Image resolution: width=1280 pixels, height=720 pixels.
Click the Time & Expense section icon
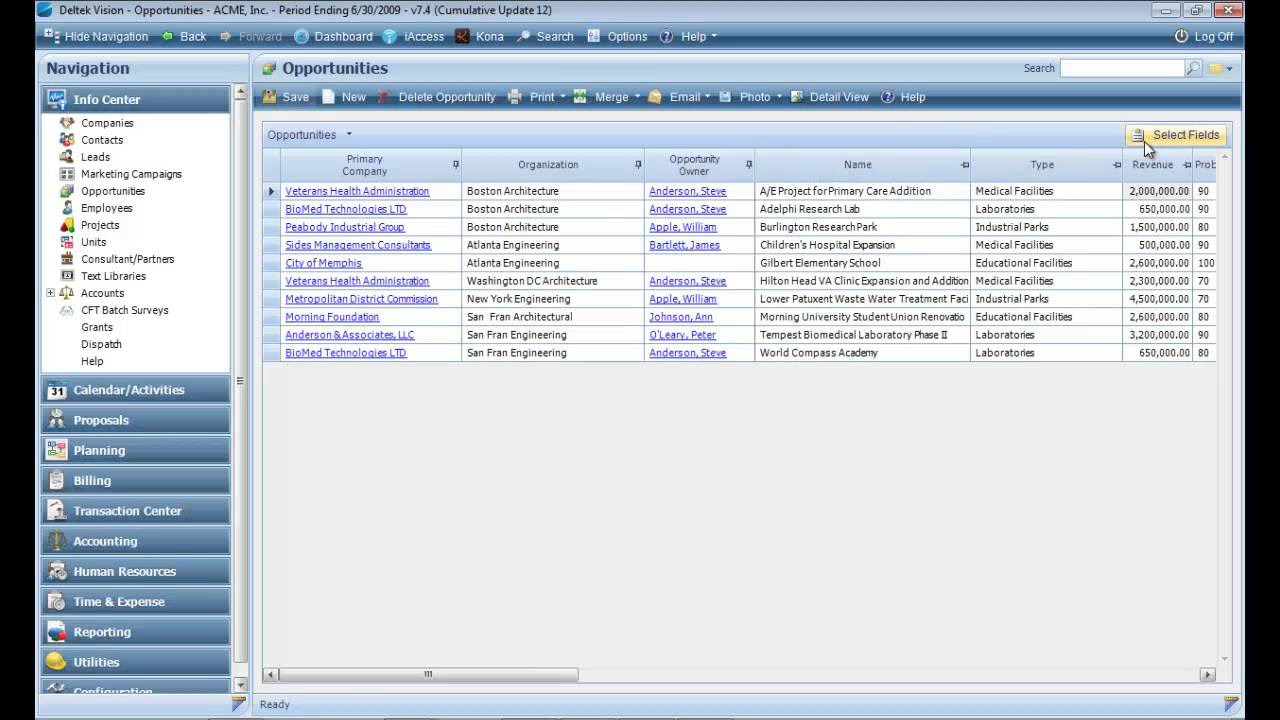pos(57,602)
